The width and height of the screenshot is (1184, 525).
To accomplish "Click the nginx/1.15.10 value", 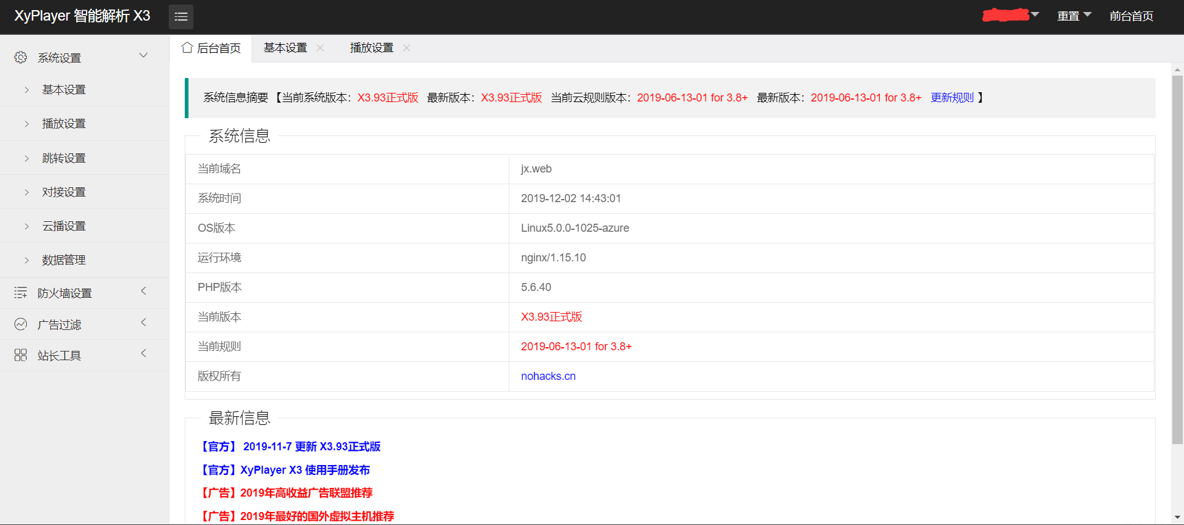I will point(553,257).
